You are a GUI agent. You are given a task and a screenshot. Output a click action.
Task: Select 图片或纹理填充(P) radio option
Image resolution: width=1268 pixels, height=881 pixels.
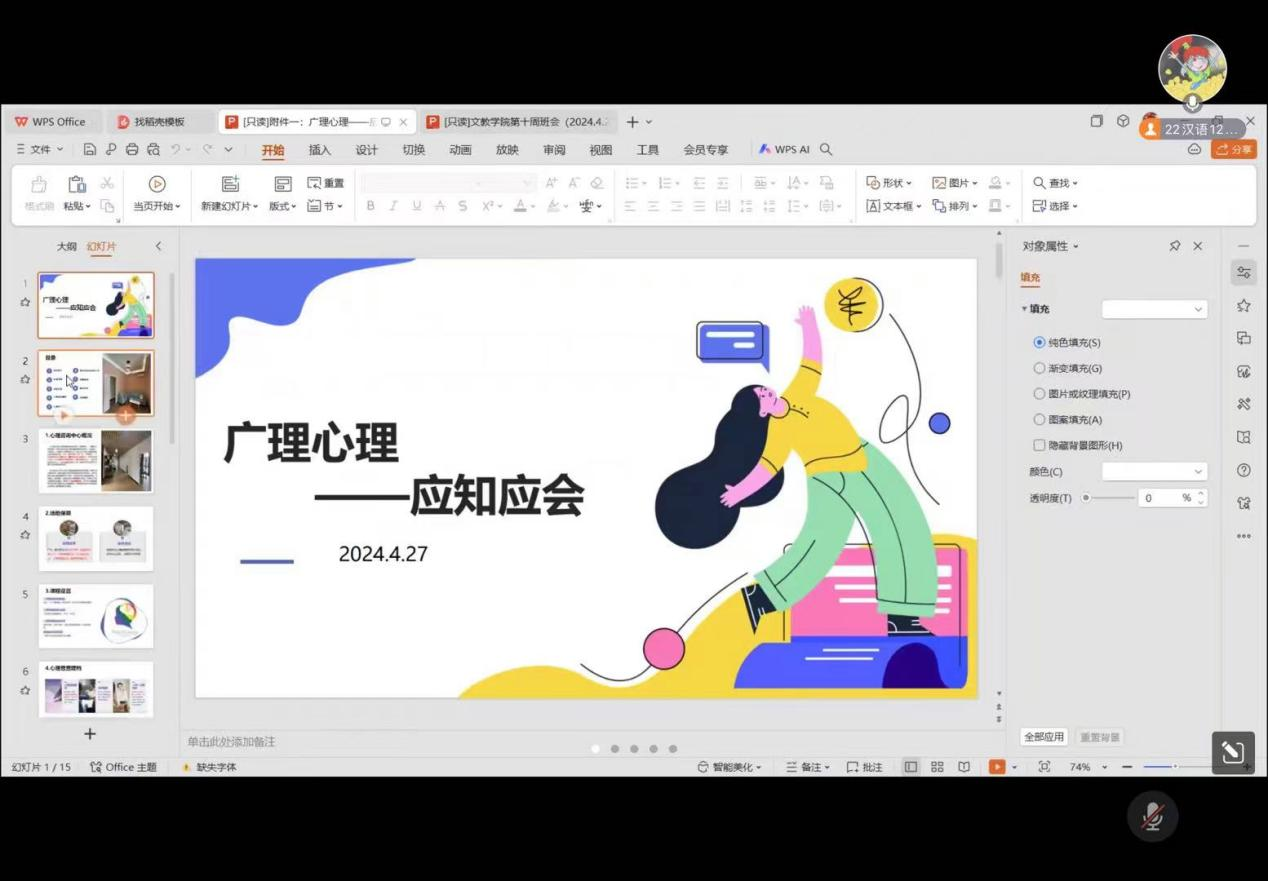pos(1040,394)
